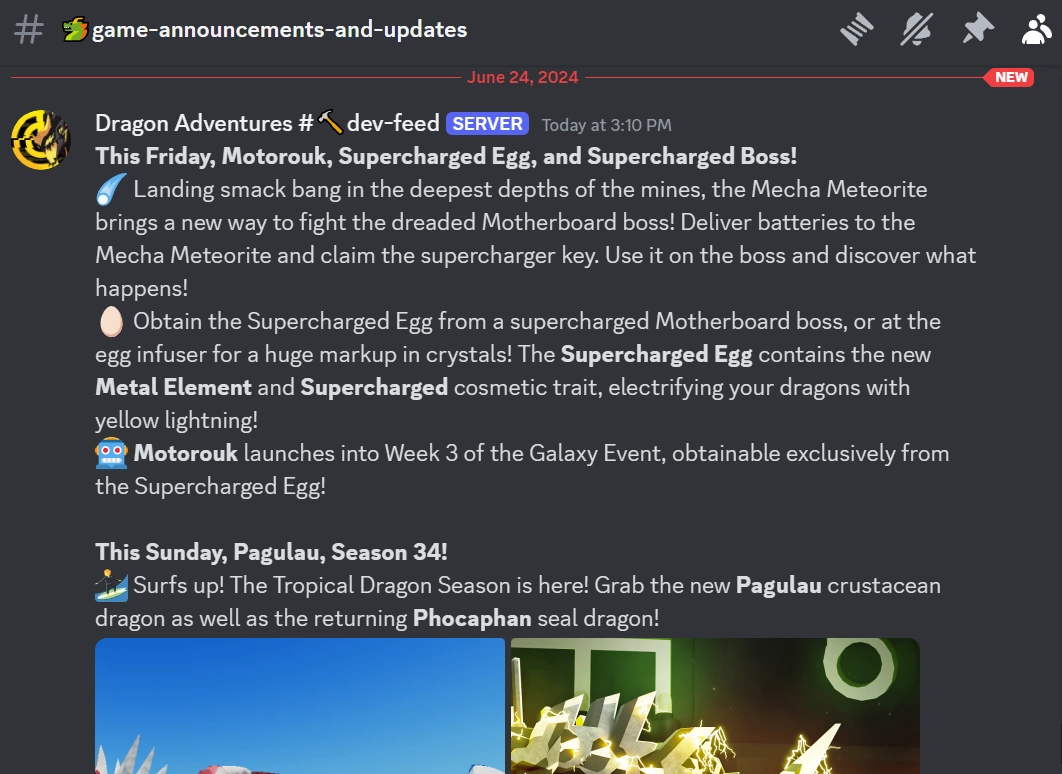Image resolution: width=1062 pixels, height=774 pixels.
Task: Click the Dragon Adventures server avatar
Action: [41, 140]
